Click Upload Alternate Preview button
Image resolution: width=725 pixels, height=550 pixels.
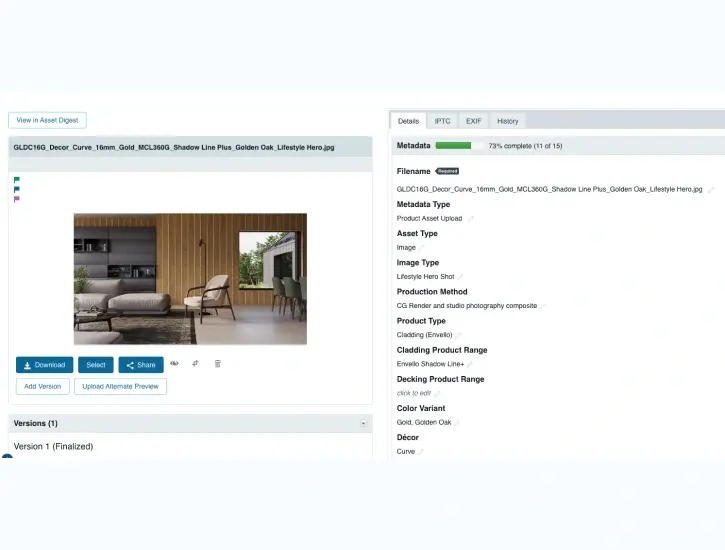coord(120,386)
